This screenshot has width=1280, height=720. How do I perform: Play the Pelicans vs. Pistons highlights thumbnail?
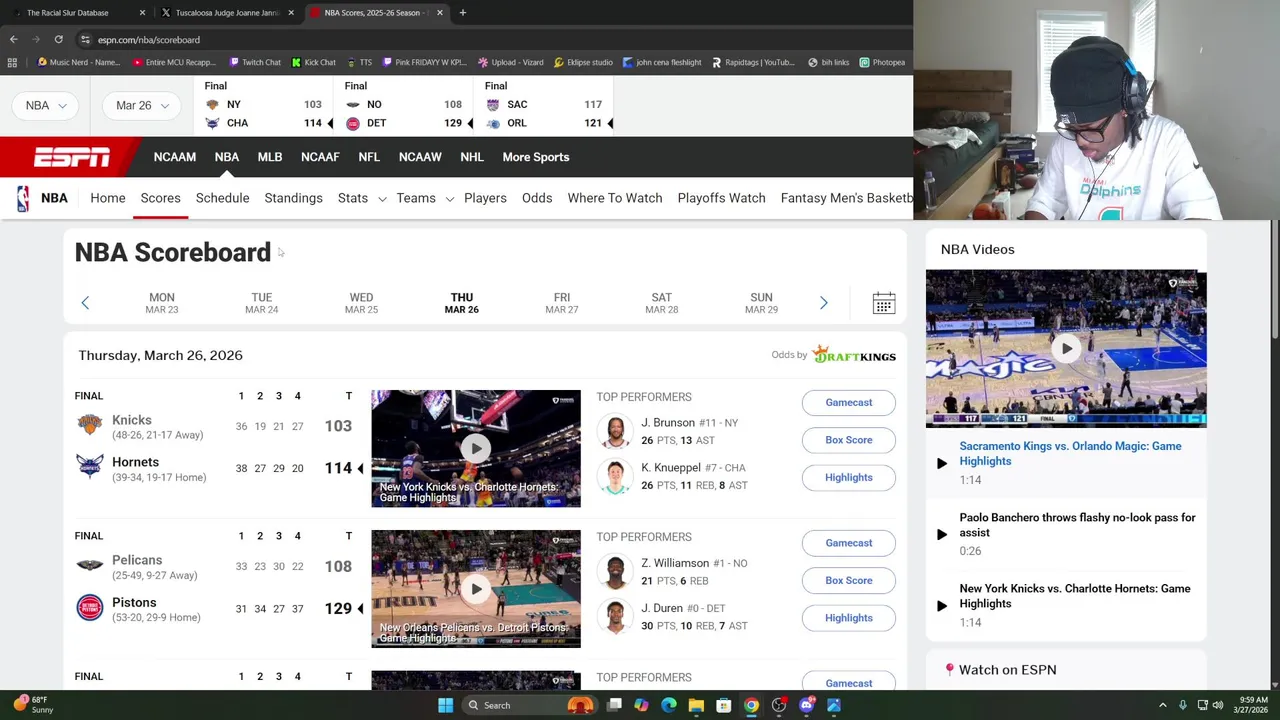(x=475, y=588)
